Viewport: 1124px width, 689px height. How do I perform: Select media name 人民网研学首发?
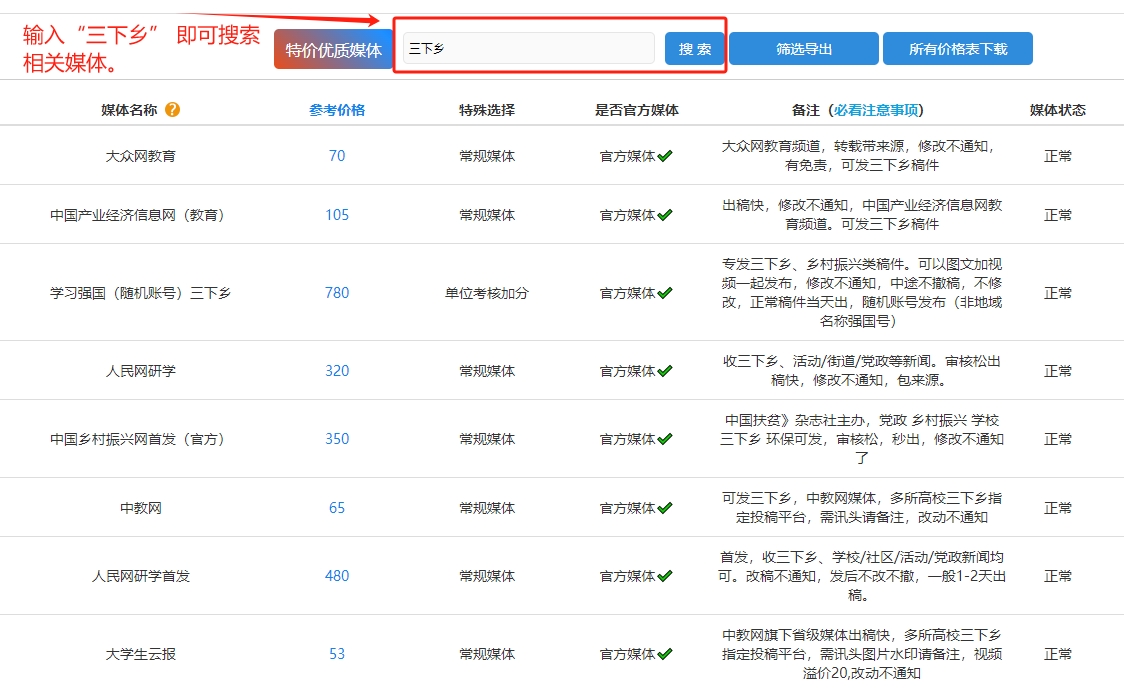pos(140,576)
